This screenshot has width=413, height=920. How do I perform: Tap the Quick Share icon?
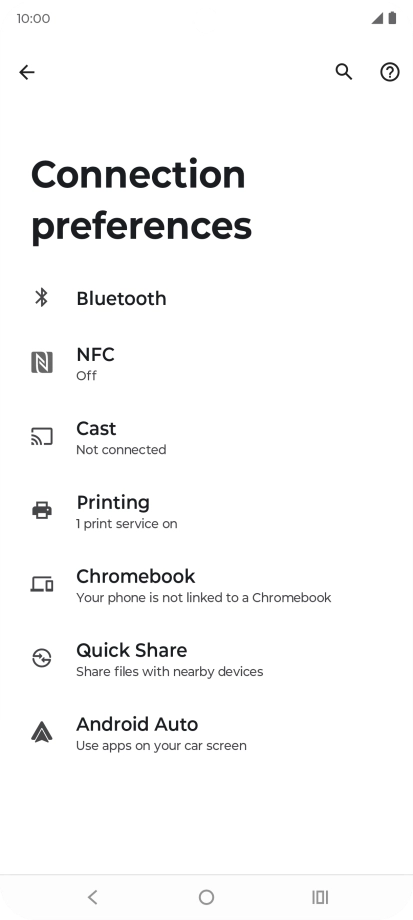point(42,658)
